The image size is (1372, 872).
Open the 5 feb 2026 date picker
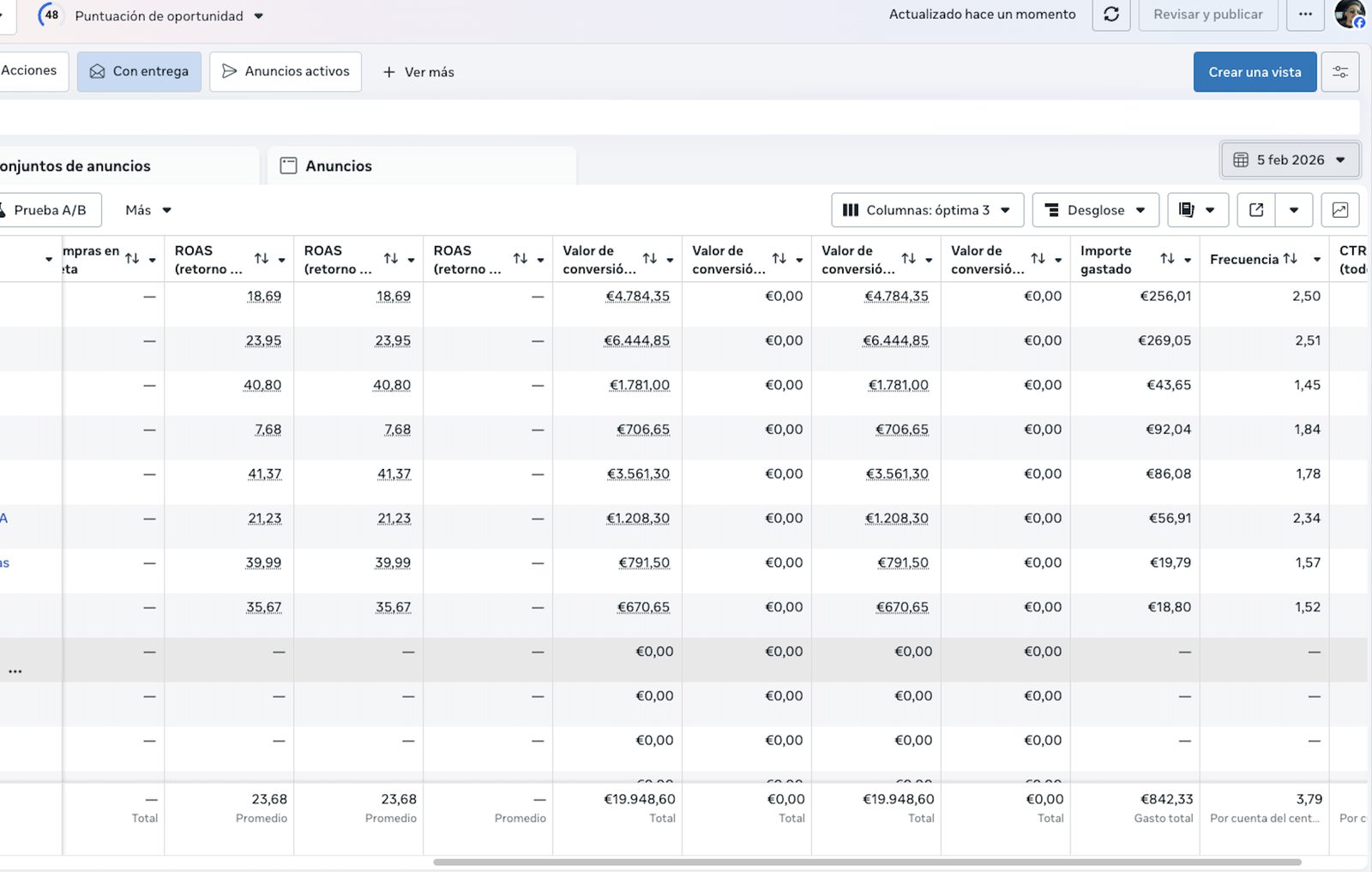(1290, 159)
